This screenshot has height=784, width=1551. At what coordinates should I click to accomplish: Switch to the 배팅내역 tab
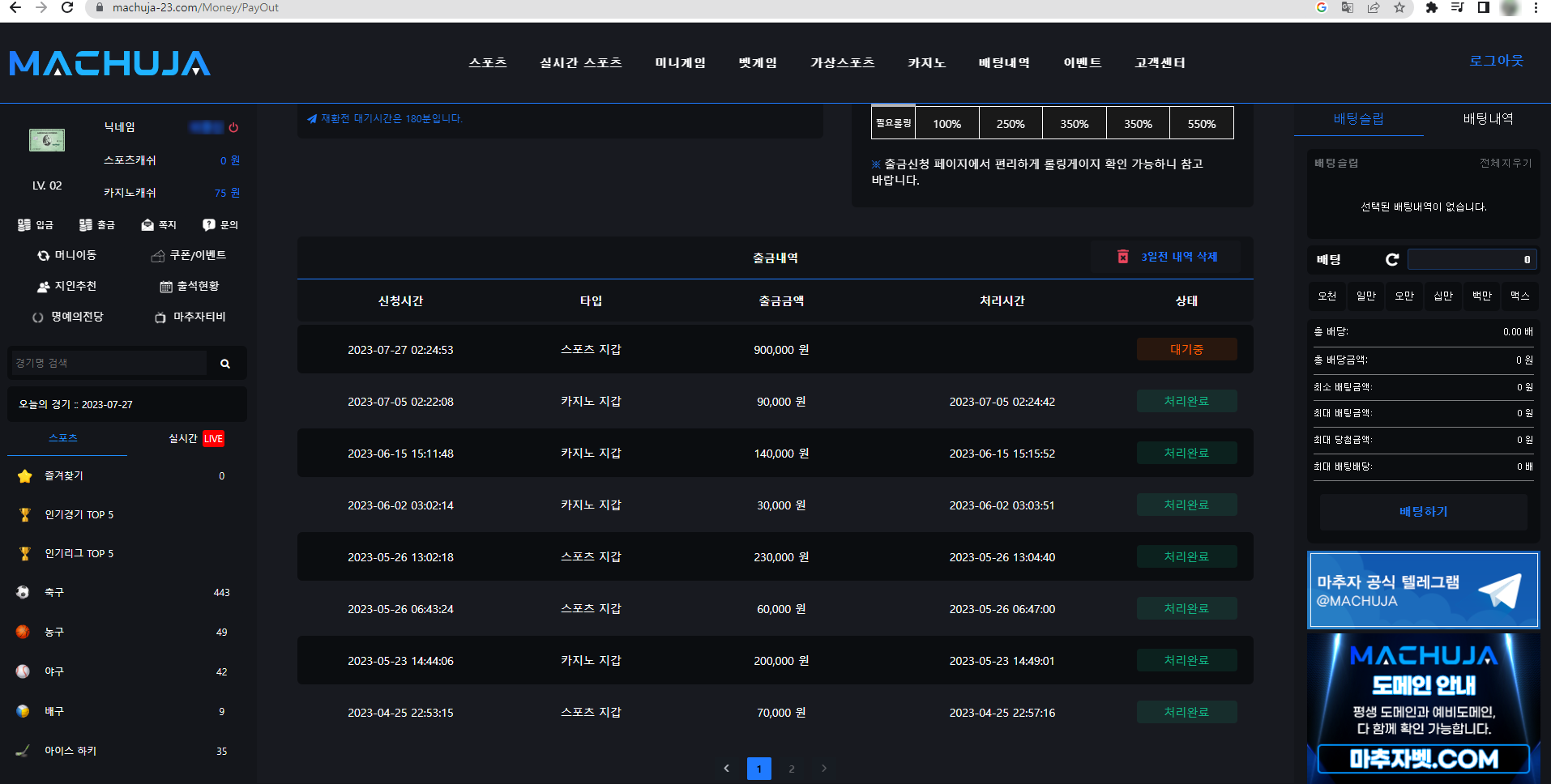point(1487,119)
